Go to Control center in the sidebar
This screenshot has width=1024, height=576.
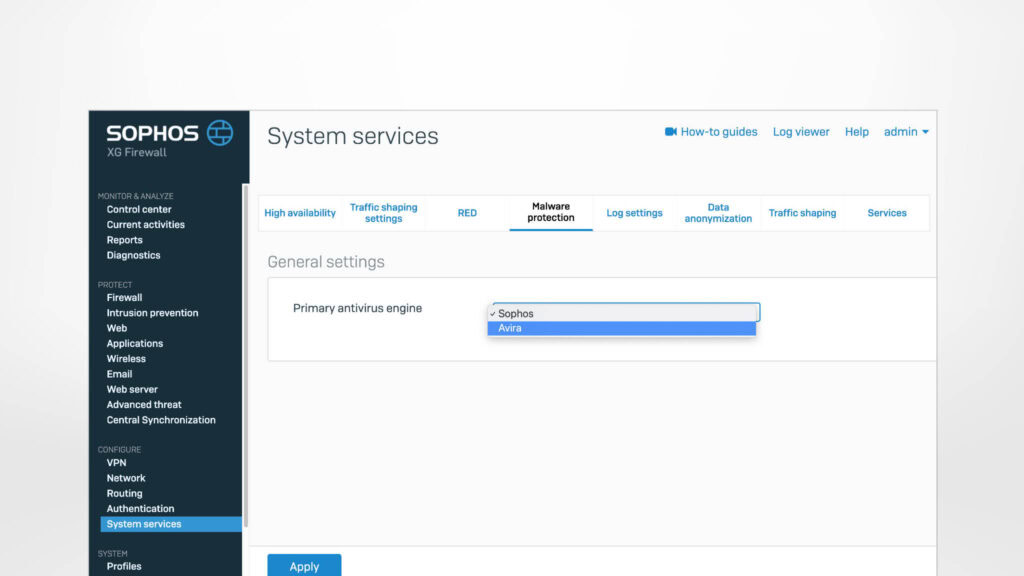click(x=139, y=210)
